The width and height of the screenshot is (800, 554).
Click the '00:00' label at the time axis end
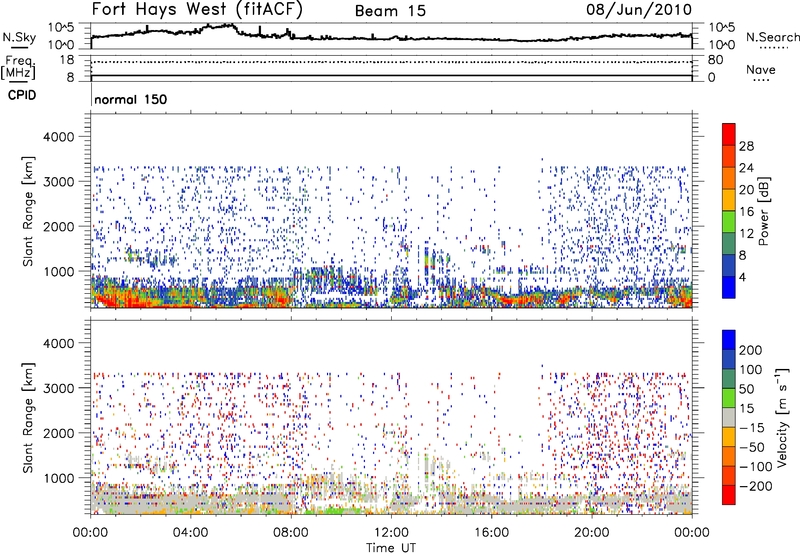tap(691, 533)
